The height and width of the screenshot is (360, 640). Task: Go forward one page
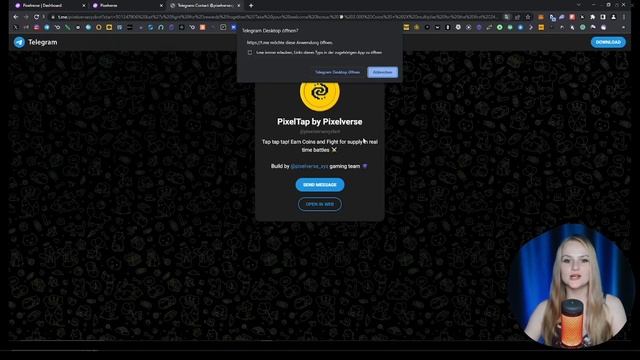pyautogui.click(x=26, y=17)
